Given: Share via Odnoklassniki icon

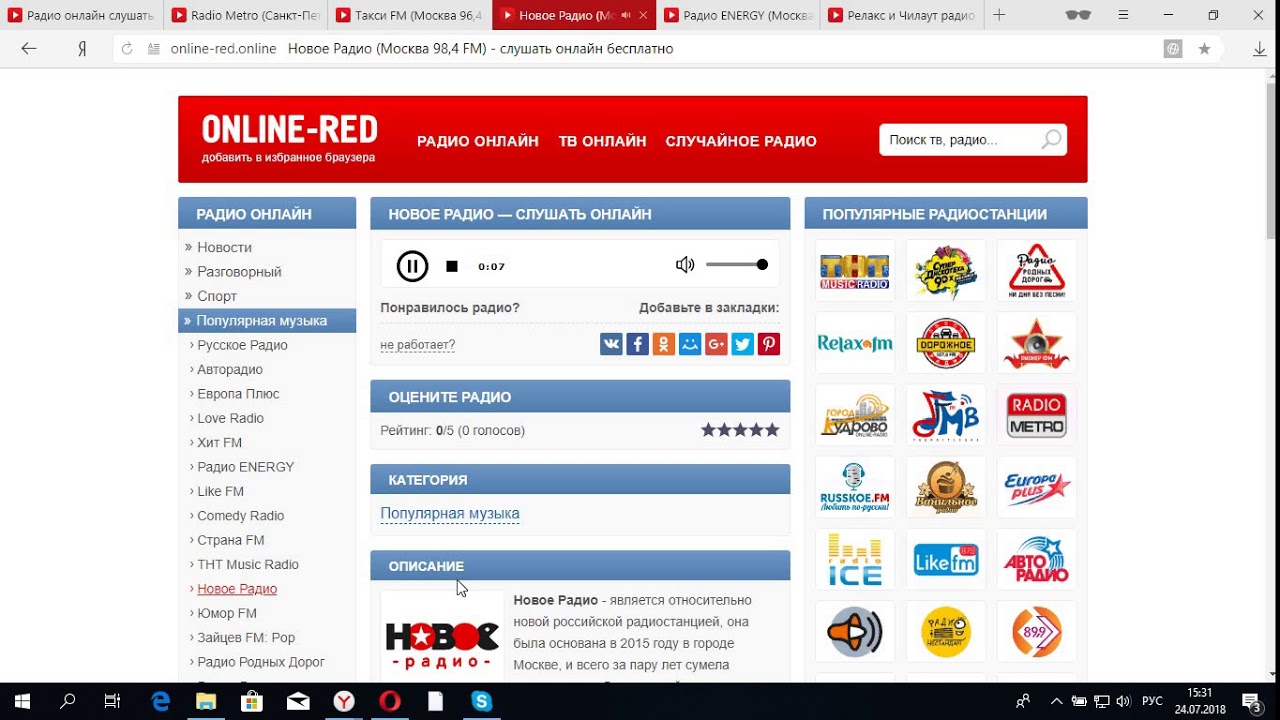Looking at the screenshot, I should (x=663, y=344).
